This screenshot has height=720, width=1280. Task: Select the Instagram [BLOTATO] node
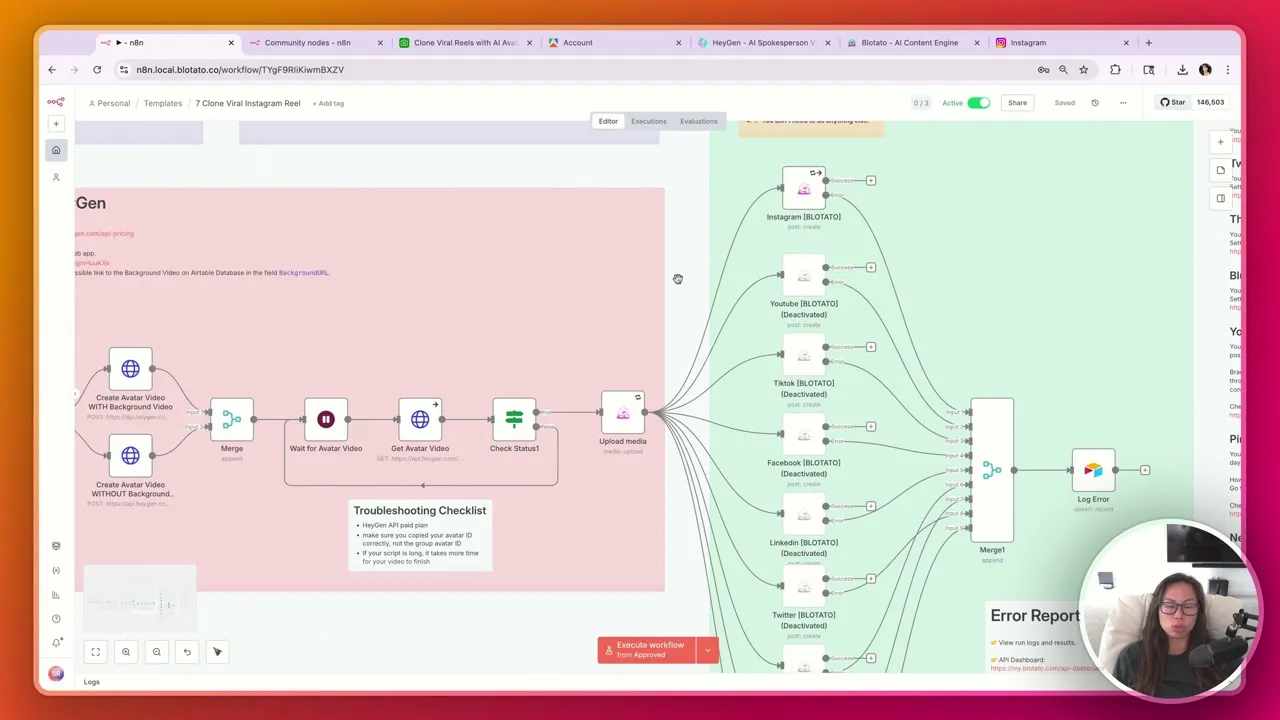tap(804, 188)
